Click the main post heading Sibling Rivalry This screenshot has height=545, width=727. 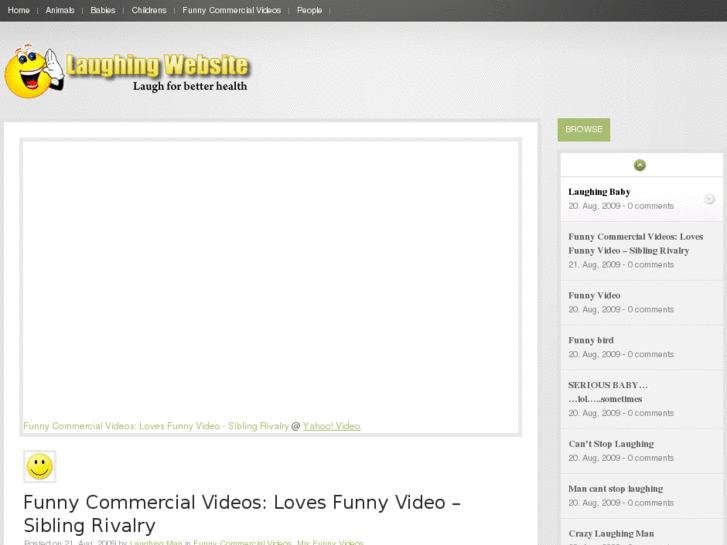(x=242, y=513)
